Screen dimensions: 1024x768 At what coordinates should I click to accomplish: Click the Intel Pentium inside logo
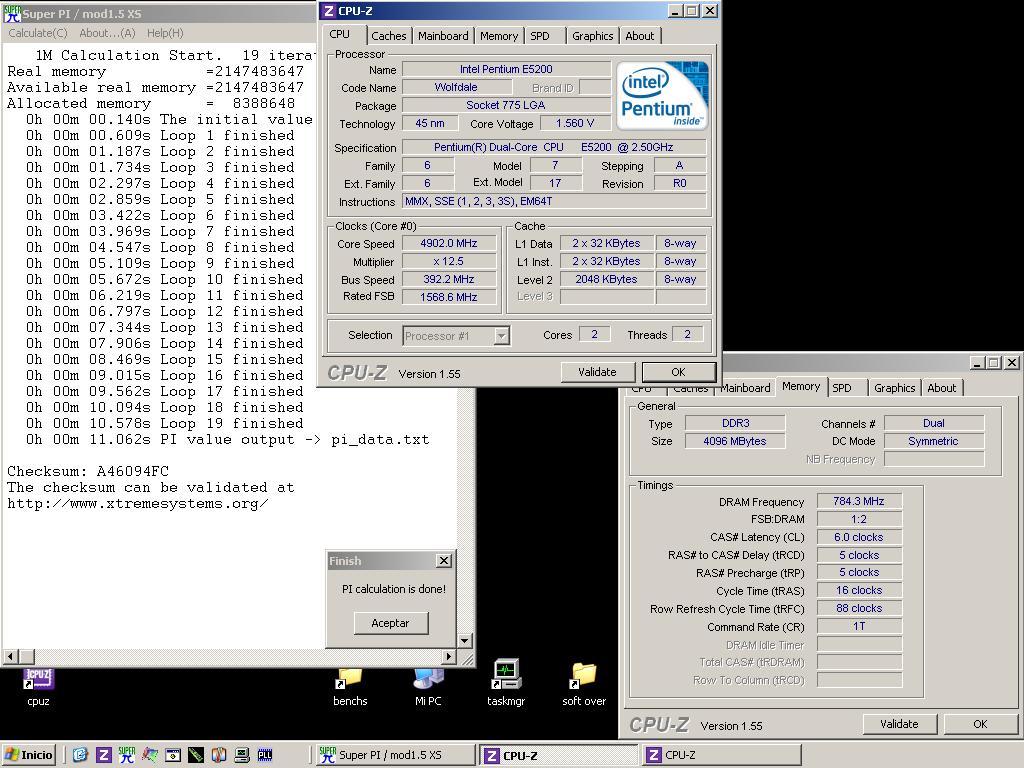click(662, 95)
